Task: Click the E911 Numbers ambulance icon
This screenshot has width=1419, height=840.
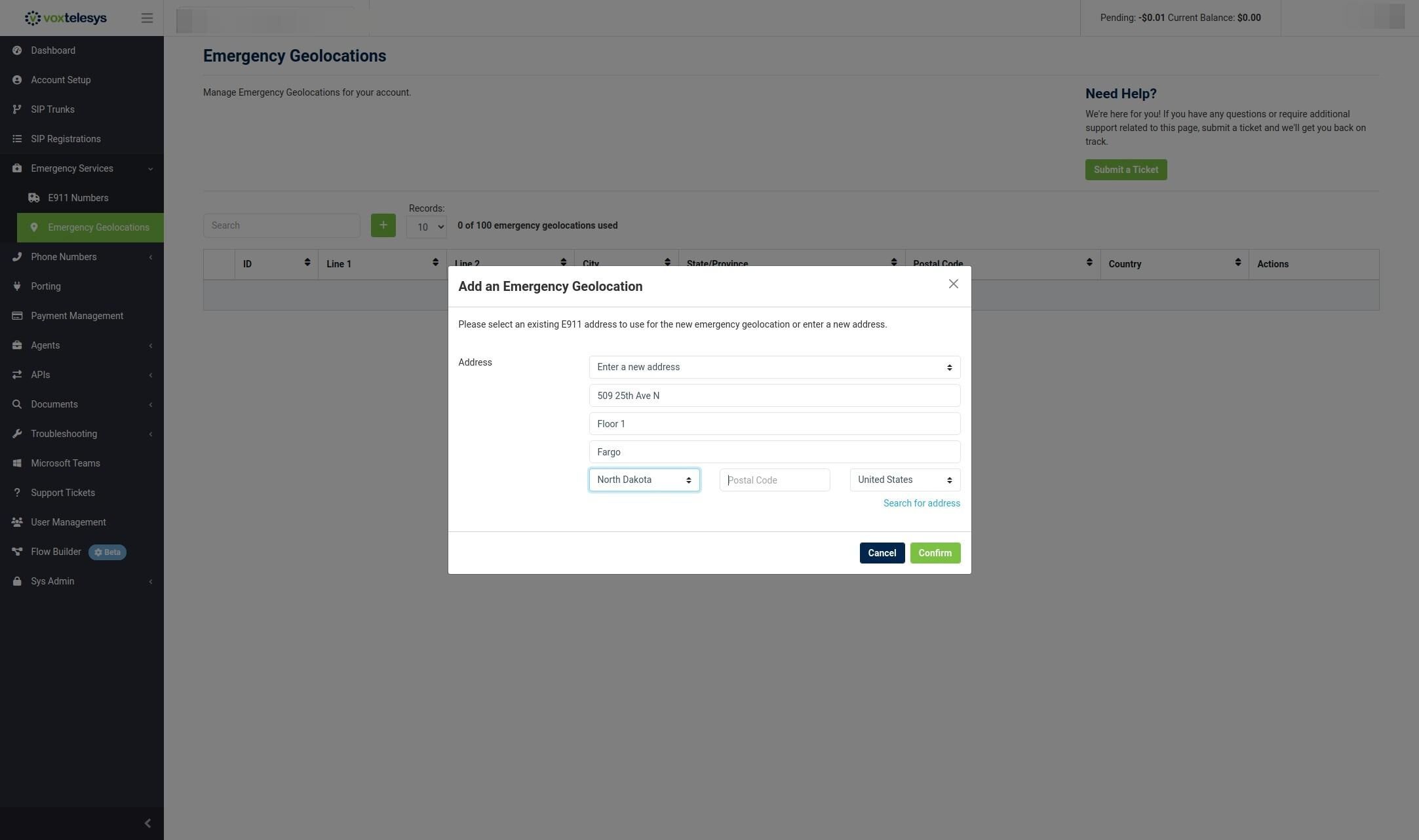Action: (34, 198)
